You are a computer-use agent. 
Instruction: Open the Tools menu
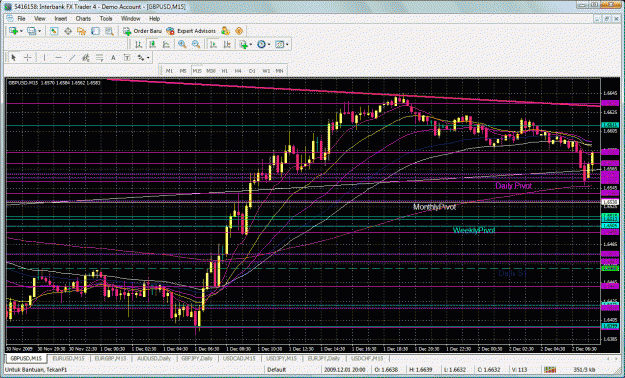click(106, 19)
